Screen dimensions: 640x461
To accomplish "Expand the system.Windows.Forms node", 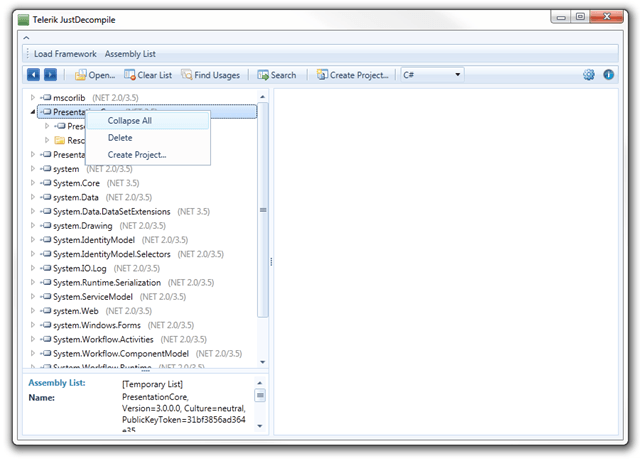I will [x=33, y=325].
